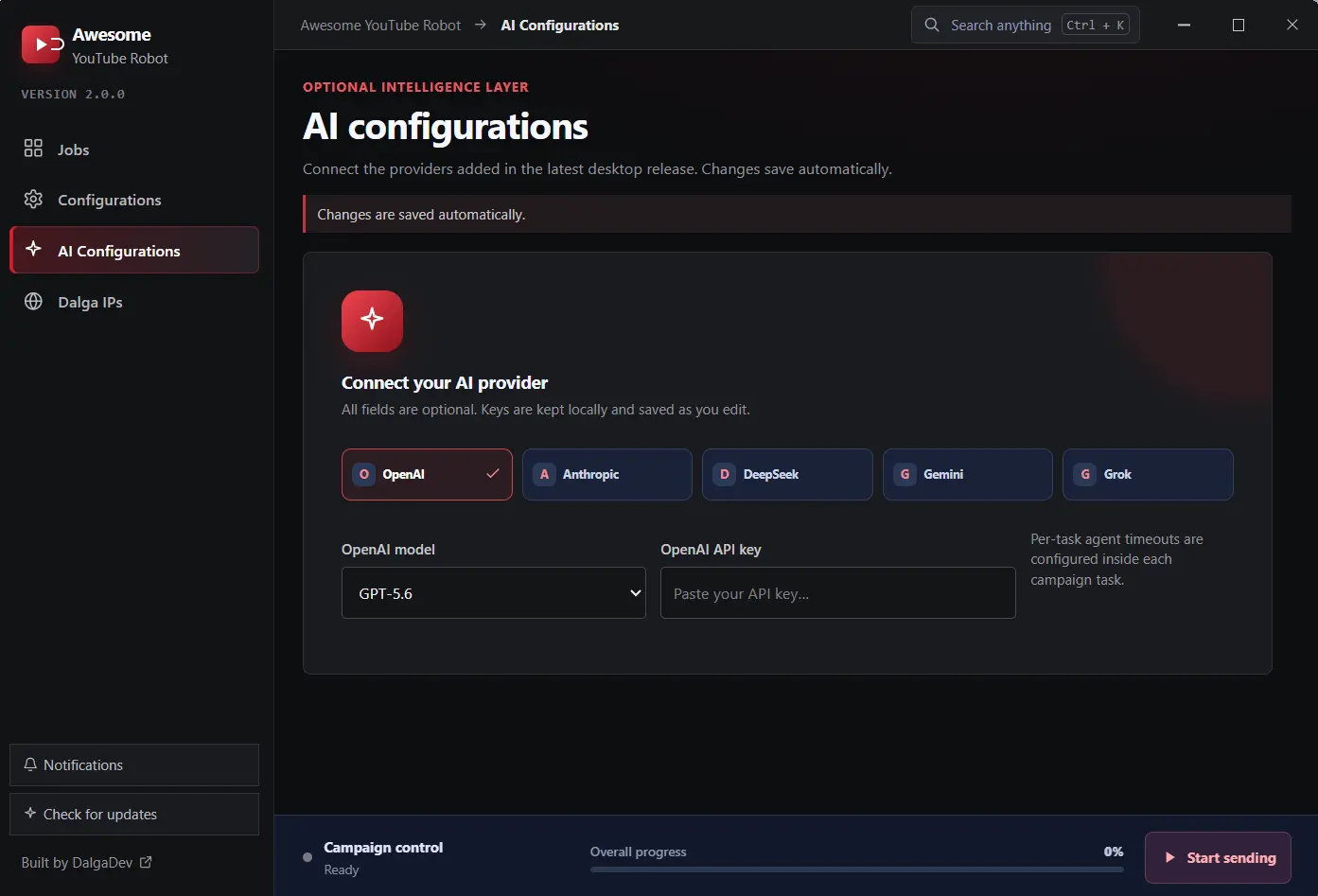This screenshot has width=1318, height=896.
Task: Click the DeepSeek "D" letter badge
Action: 725,474
